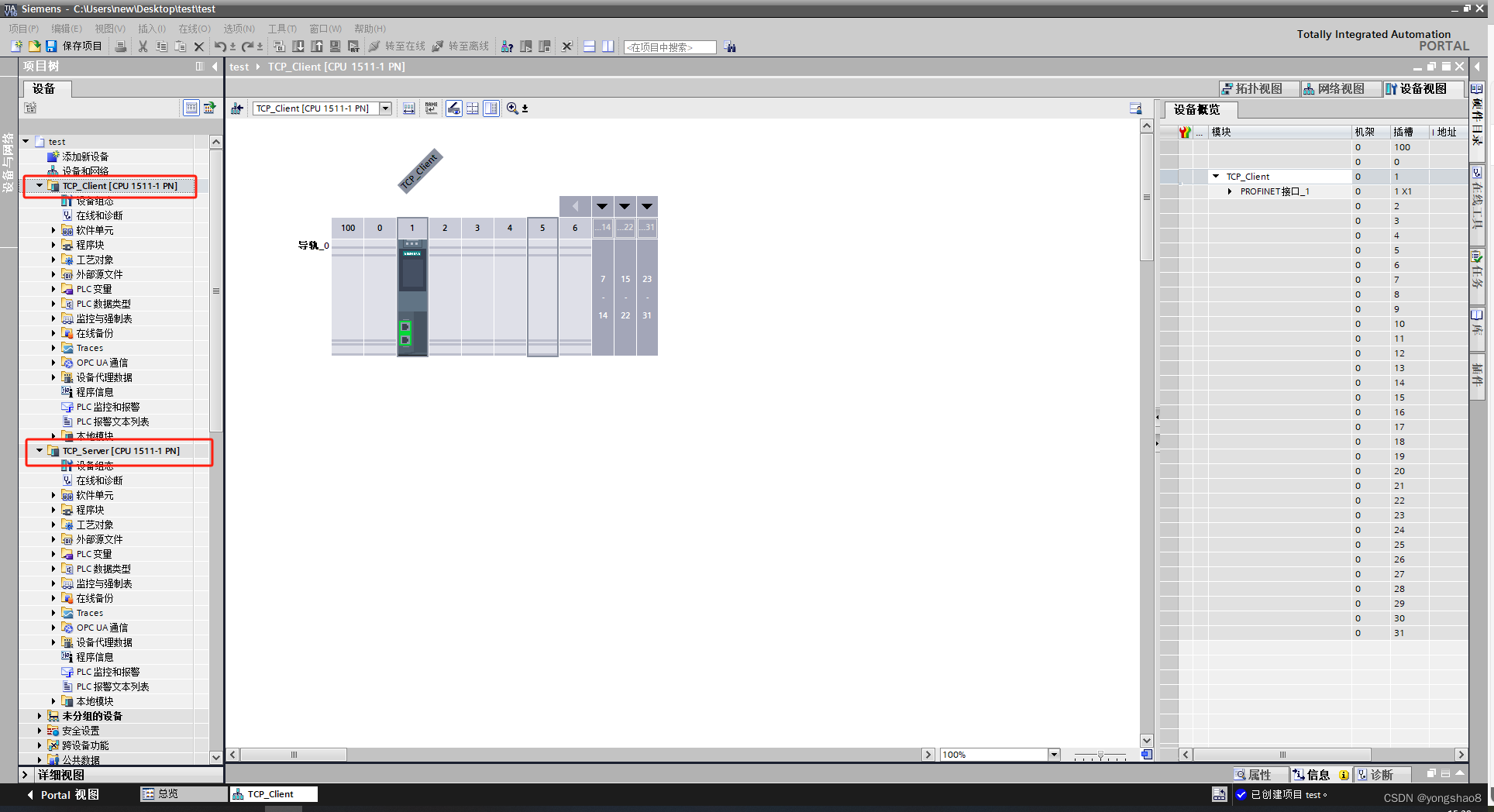This screenshot has height=812, width=1494.
Task: Open the TCP_Client device selector dropdown
Action: [x=385, y=108]
